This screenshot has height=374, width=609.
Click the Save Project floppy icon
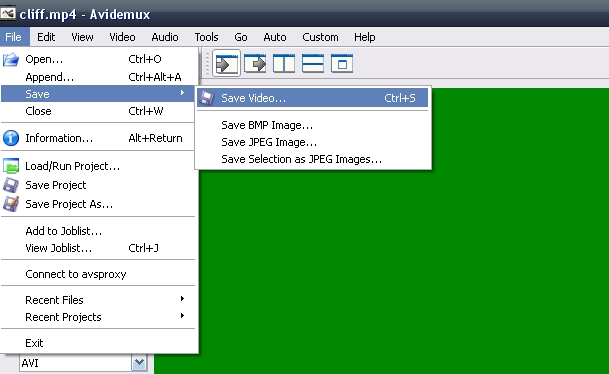pos(11,185)
